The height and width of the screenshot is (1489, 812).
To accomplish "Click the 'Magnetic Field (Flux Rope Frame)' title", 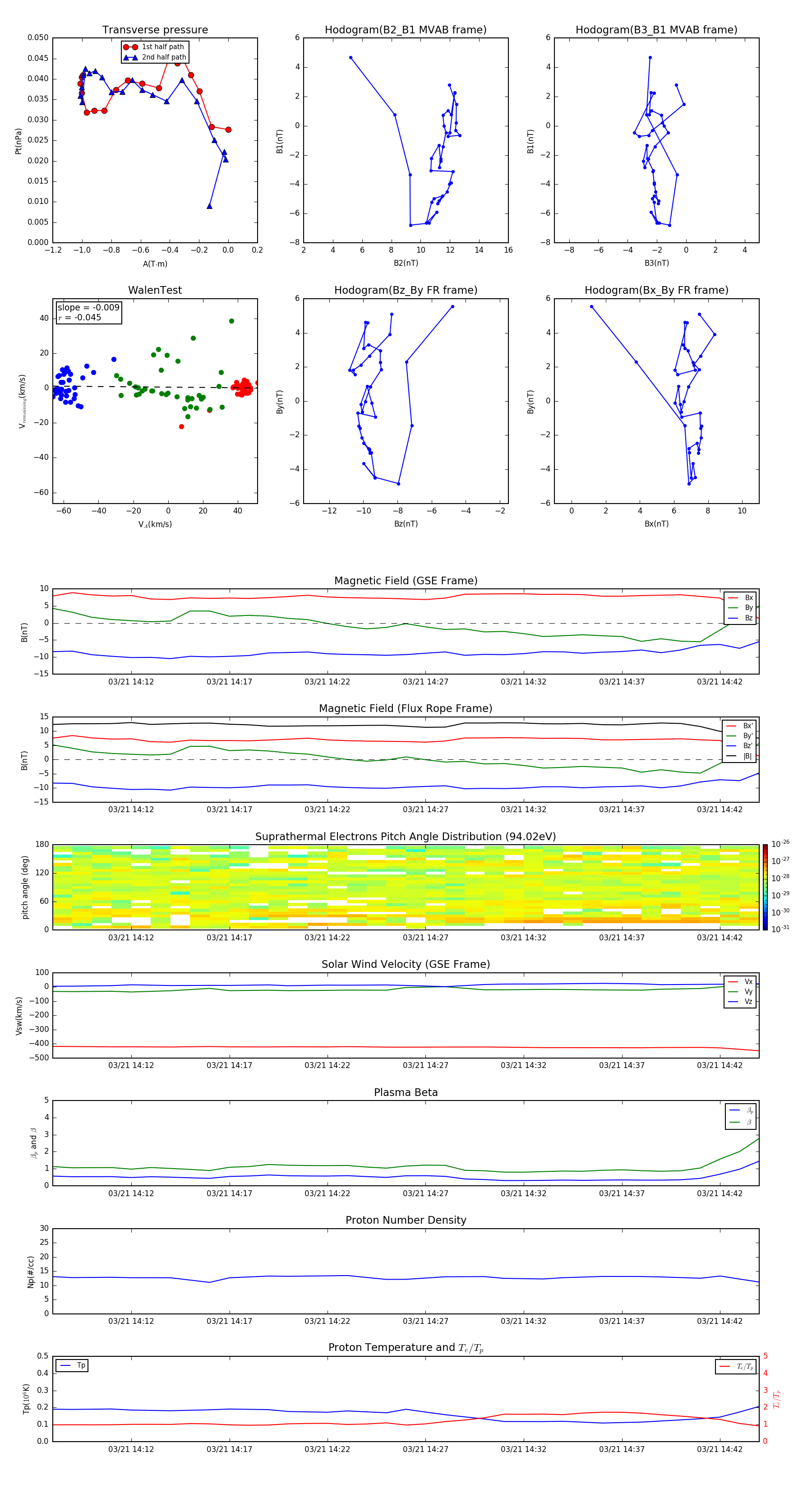I will point(406,709).
